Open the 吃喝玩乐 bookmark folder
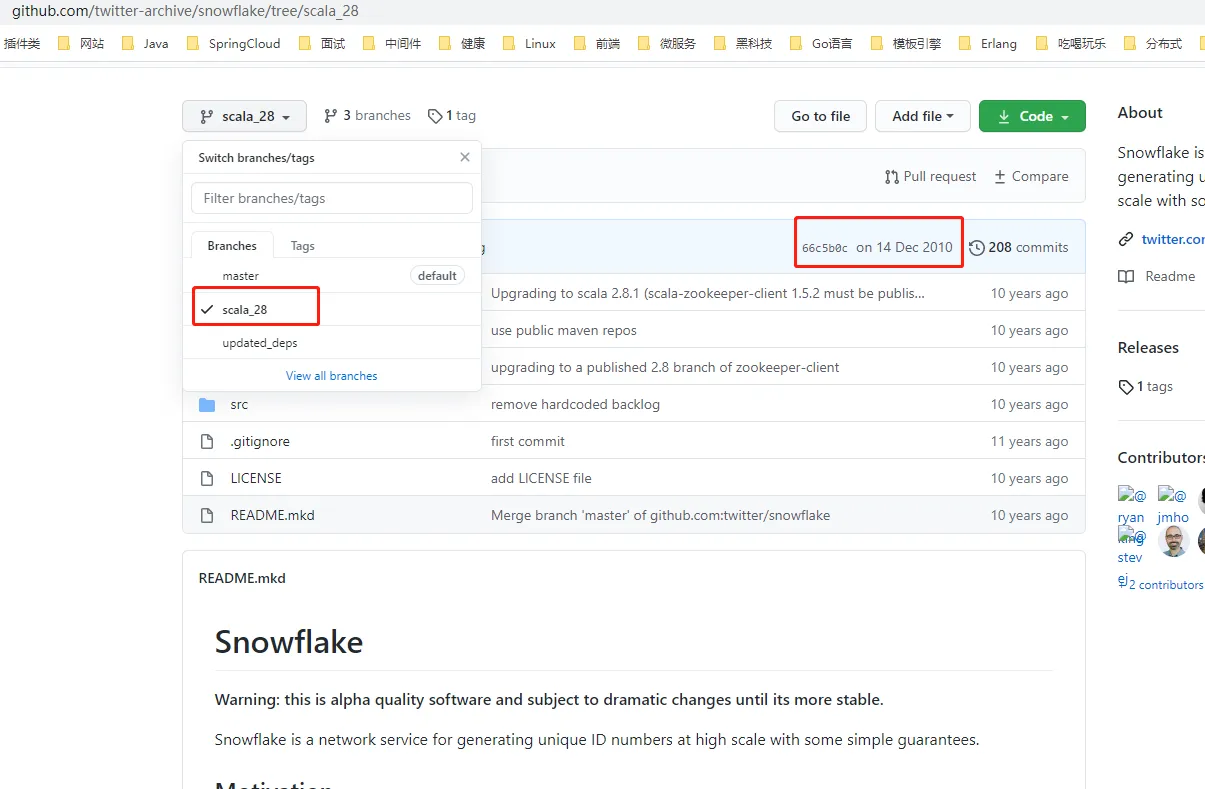Screen dimensions: 1205x789 [x=1070, y=43]
